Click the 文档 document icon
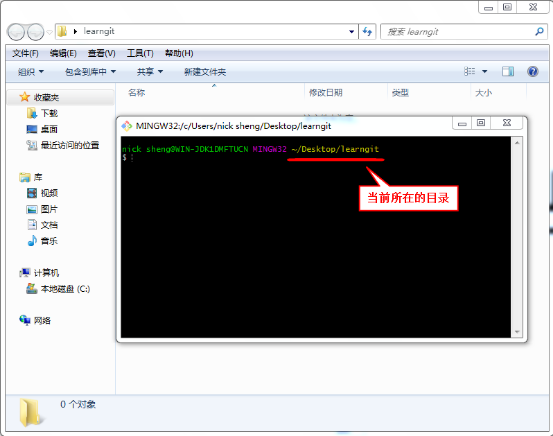 32,225
